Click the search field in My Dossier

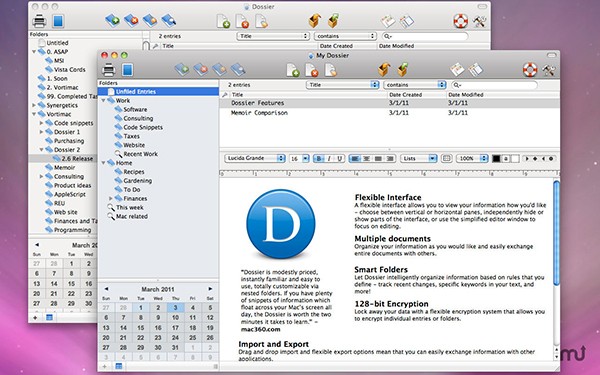click(494, 85)
